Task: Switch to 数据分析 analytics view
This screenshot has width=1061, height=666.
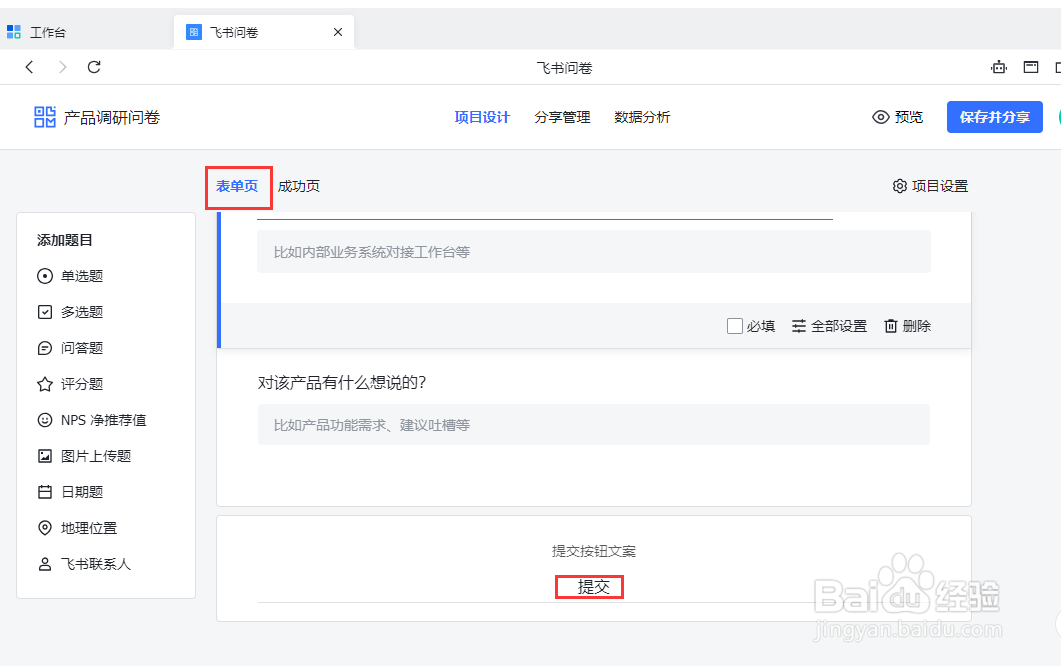Action: click(643, 116)
